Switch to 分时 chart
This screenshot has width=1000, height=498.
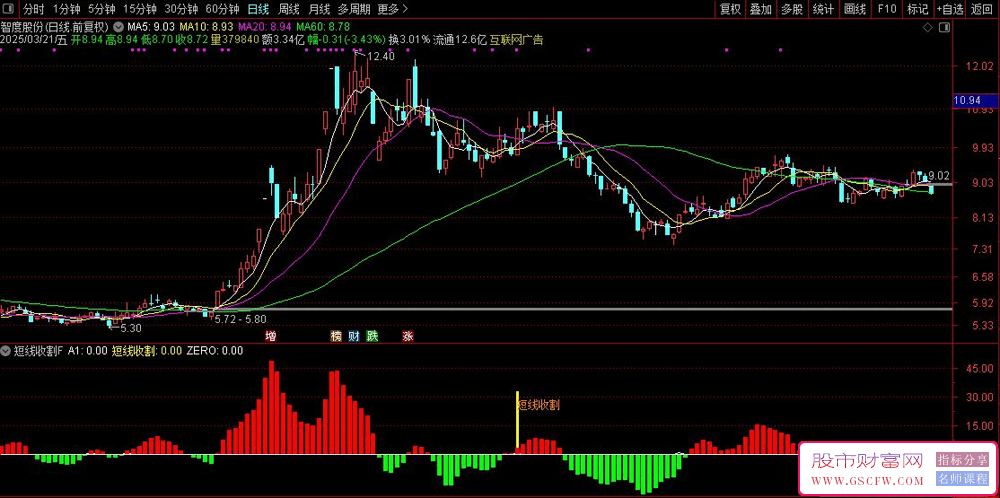(34, 10)
